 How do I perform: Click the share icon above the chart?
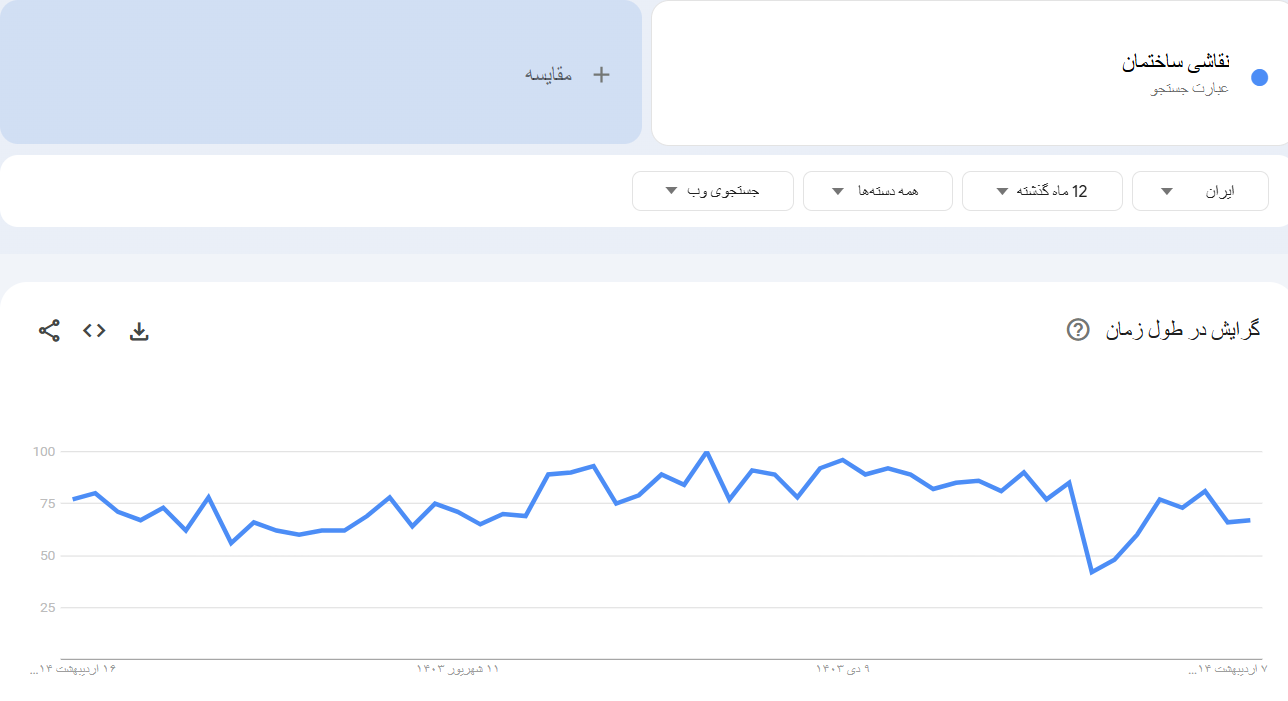coord(48,330)
